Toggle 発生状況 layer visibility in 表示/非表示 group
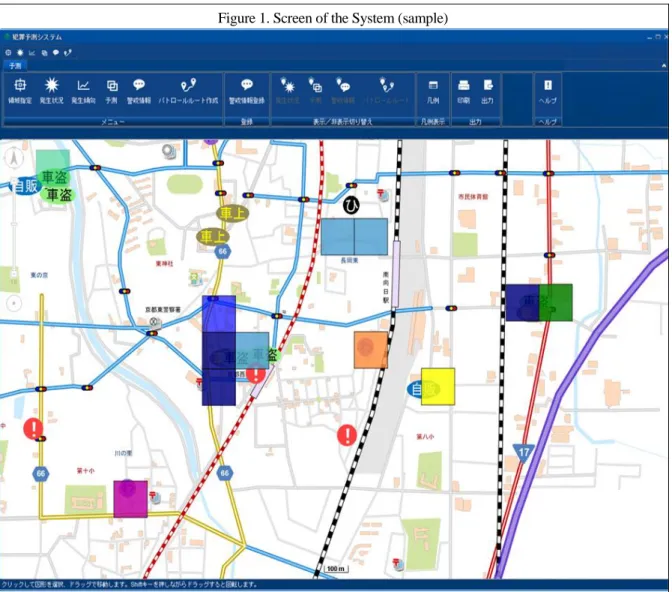The height and width of the screenshot is (592, 672). click(x=287, y=91)
